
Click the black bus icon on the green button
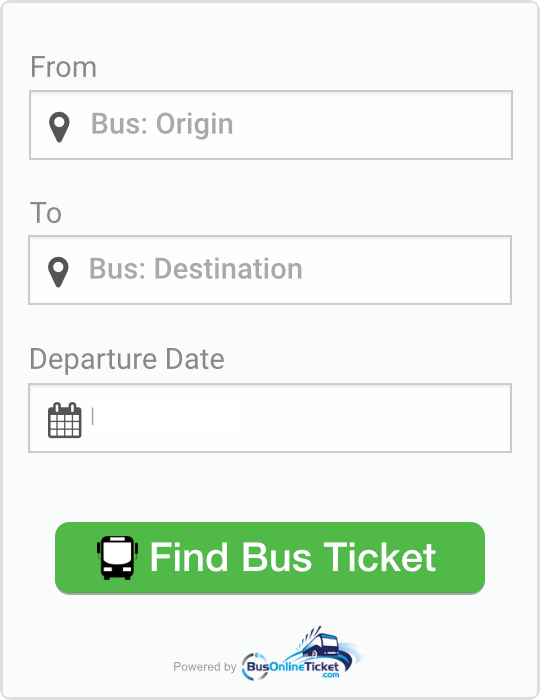pyautogui.click(x=117, y=558)
